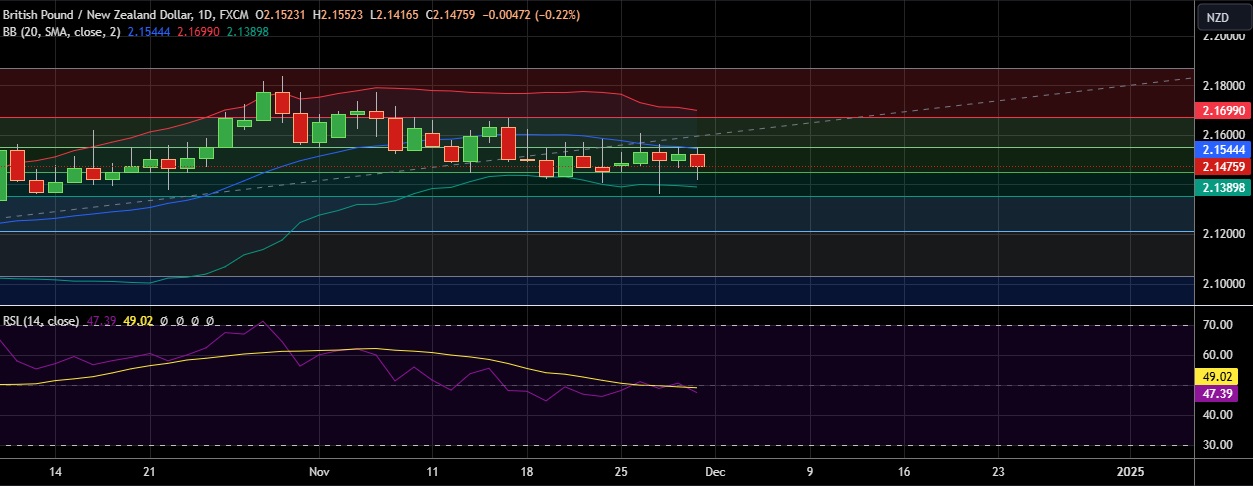Click the 21 date label on time axis

pos(149,471)
